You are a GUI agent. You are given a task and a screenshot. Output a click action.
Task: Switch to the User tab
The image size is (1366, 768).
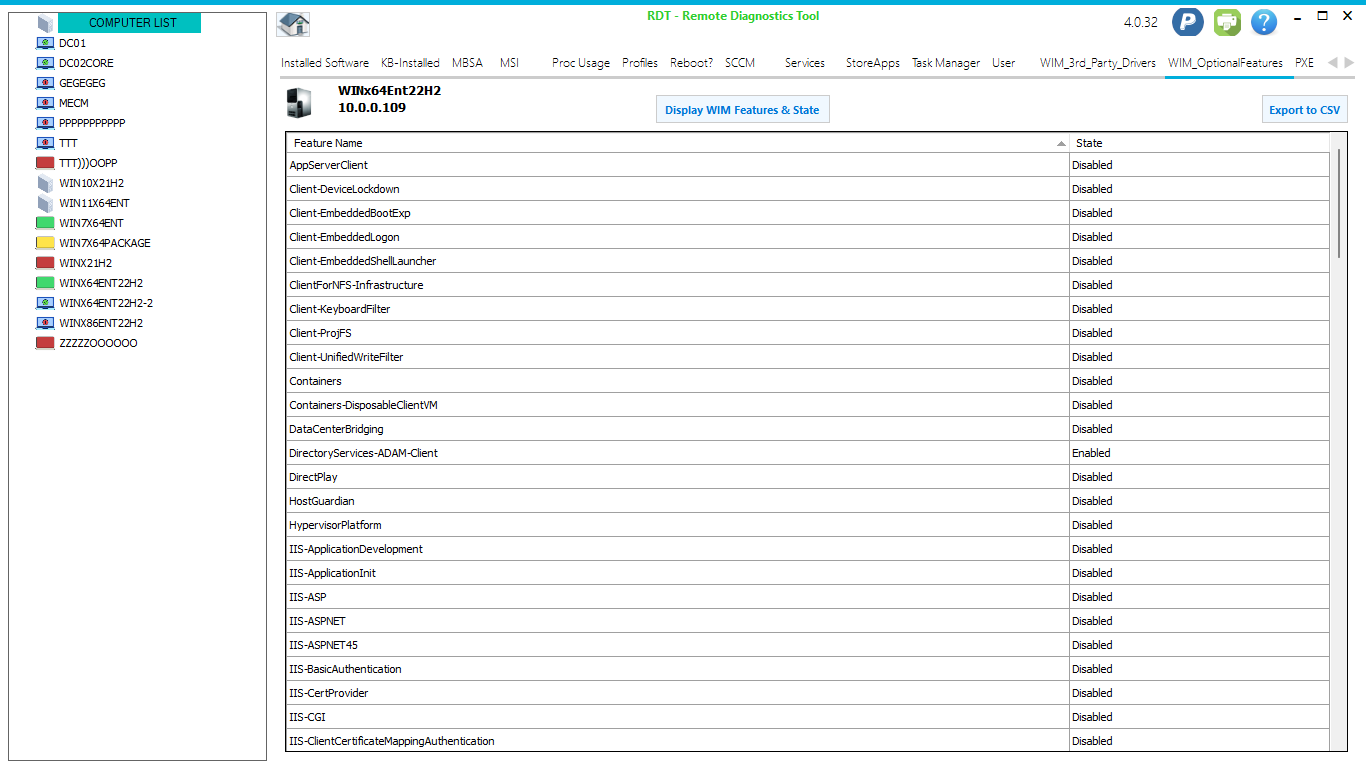click(1004, 63)
